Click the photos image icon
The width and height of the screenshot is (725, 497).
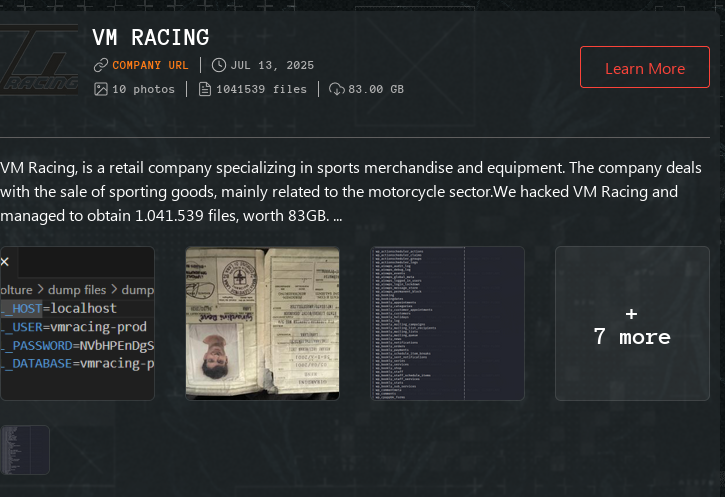click(101, 89)
